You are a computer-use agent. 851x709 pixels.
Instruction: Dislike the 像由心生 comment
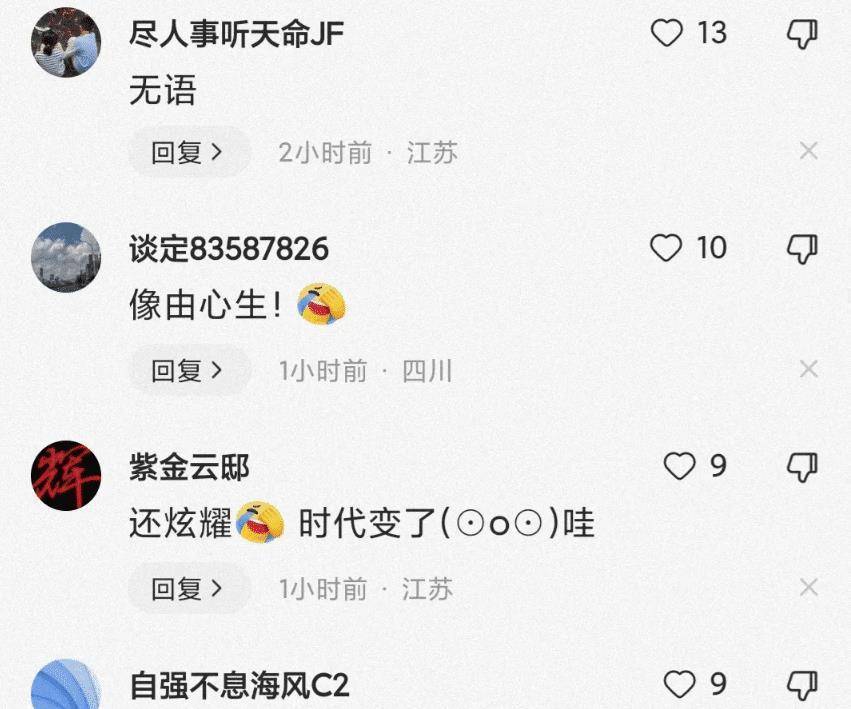pyautogui.click(x=802, y=249)
